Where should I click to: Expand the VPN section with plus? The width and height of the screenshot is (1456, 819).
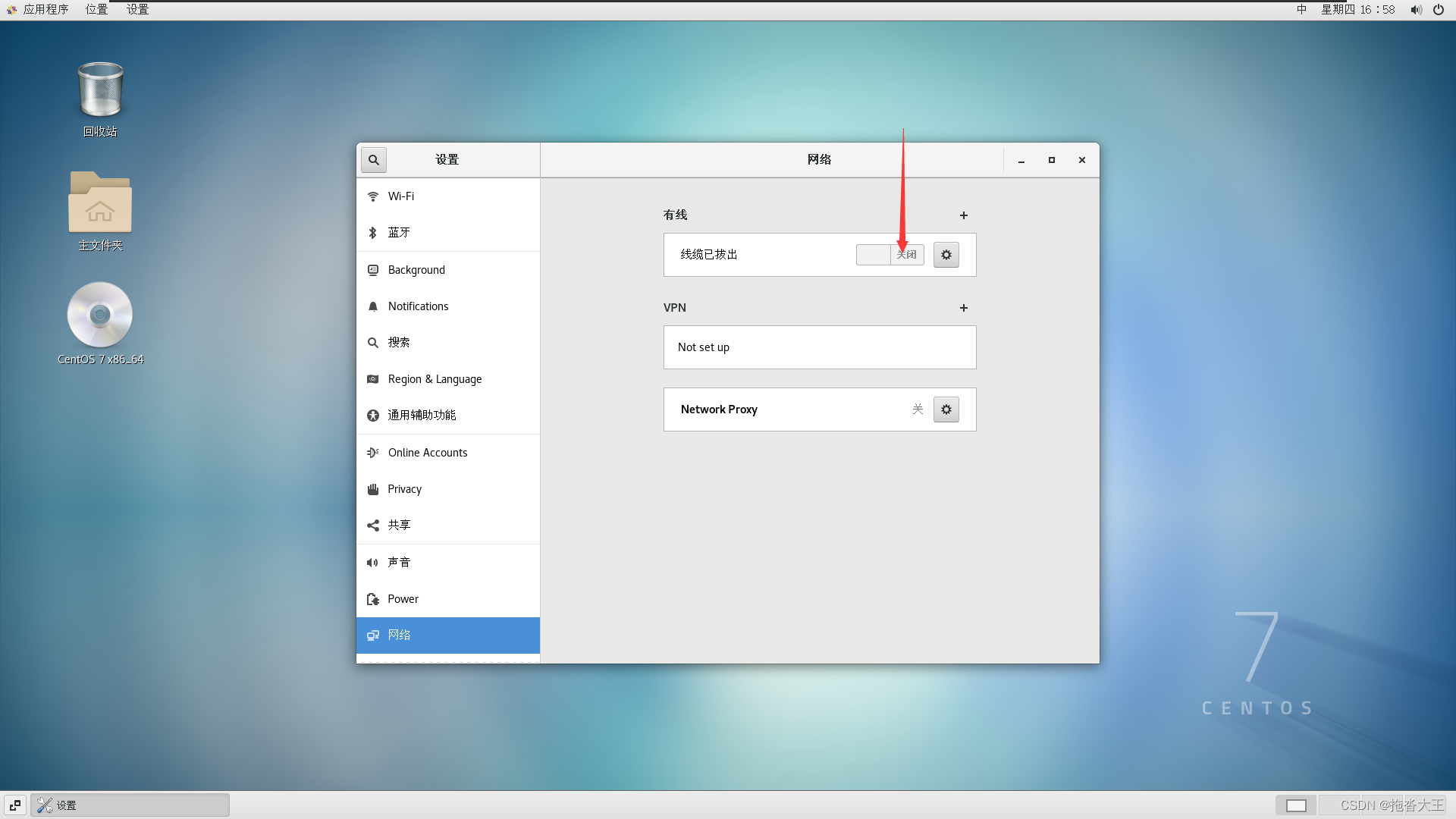[963, 307]
